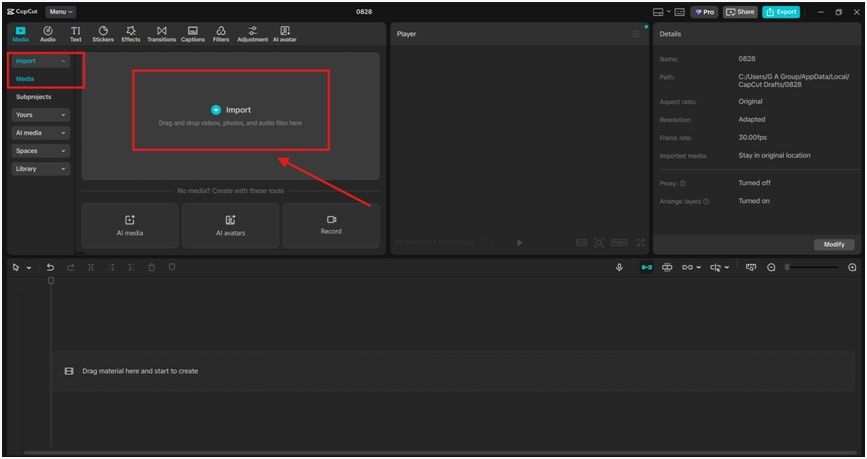Expand the preview axis dropdown arrow
Image resolution: width=867 pixels, height=459 pixels.
727,268
